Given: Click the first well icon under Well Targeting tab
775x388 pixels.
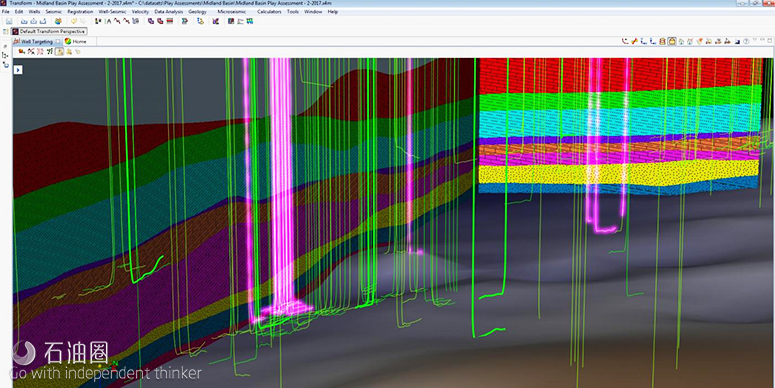Looking at the screenshot, I should pyautogui.click(x=22, y=51).
